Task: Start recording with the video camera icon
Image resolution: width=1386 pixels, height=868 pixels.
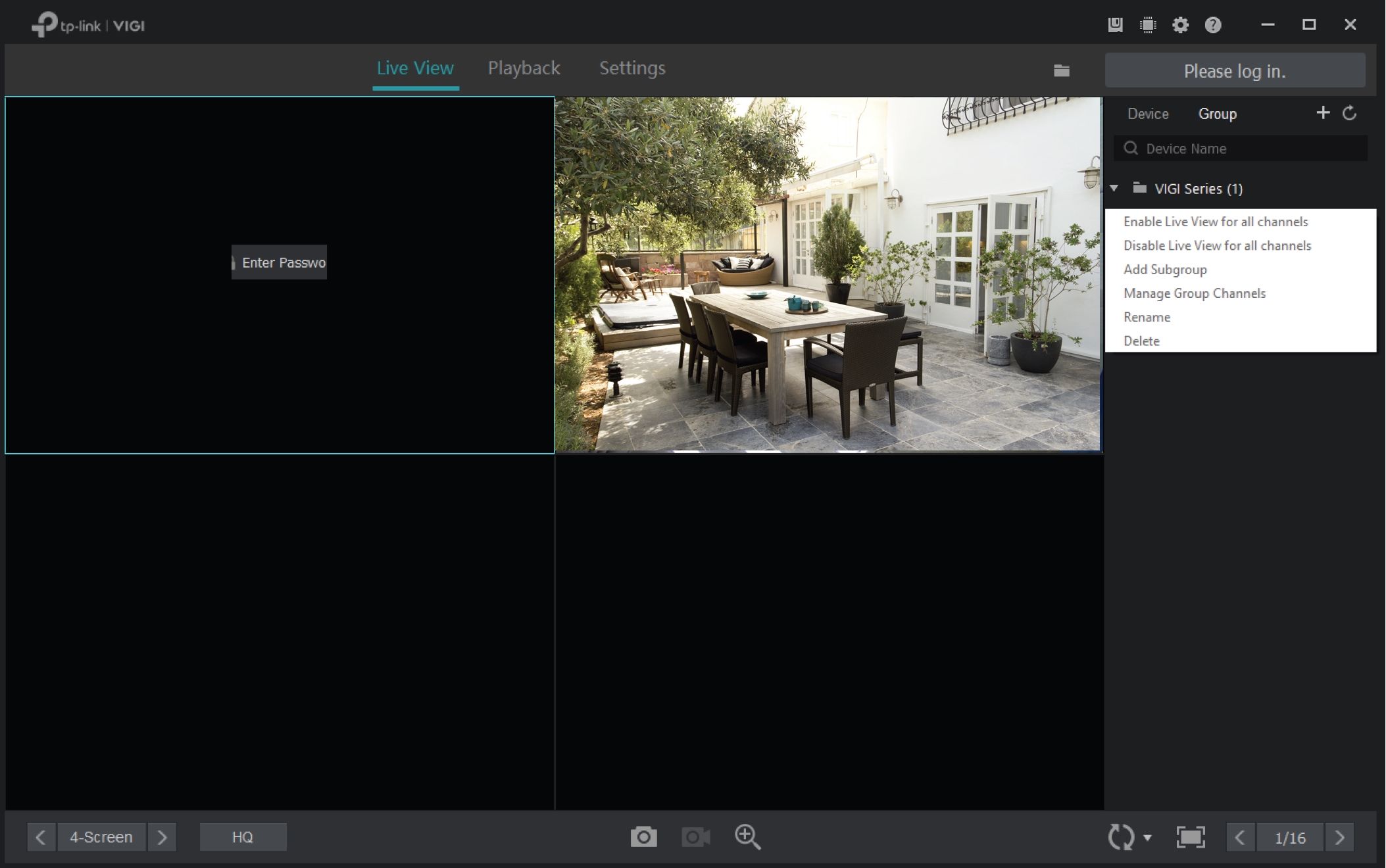Action: 695,837
